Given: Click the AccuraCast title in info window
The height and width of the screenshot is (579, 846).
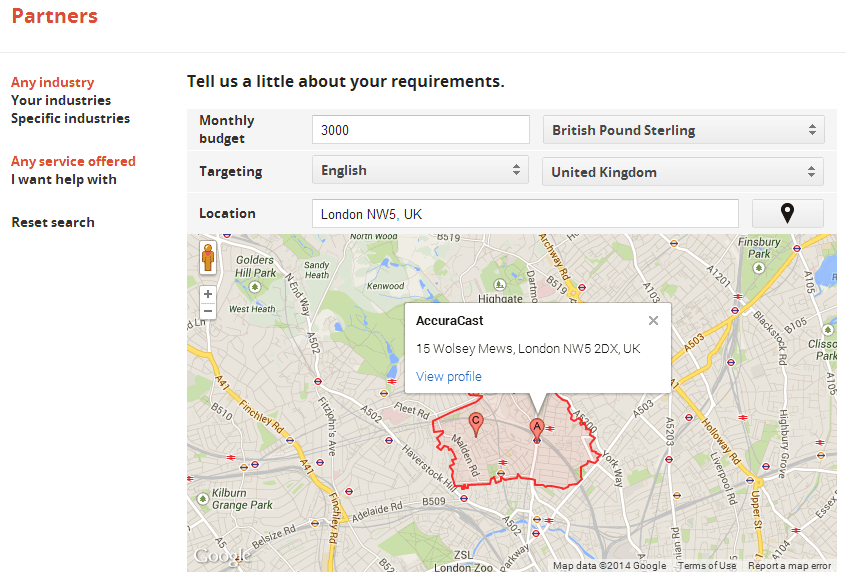Looking at the screenshot, I should click(x=449, y=321).
